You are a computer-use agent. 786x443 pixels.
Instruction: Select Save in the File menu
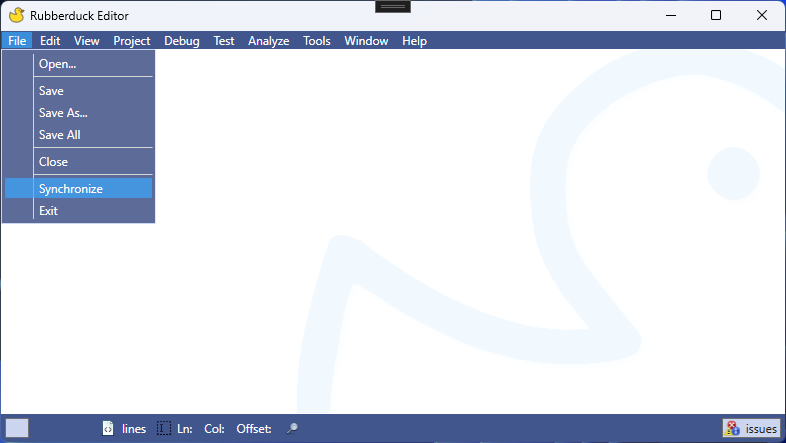(x=51, y=91)
